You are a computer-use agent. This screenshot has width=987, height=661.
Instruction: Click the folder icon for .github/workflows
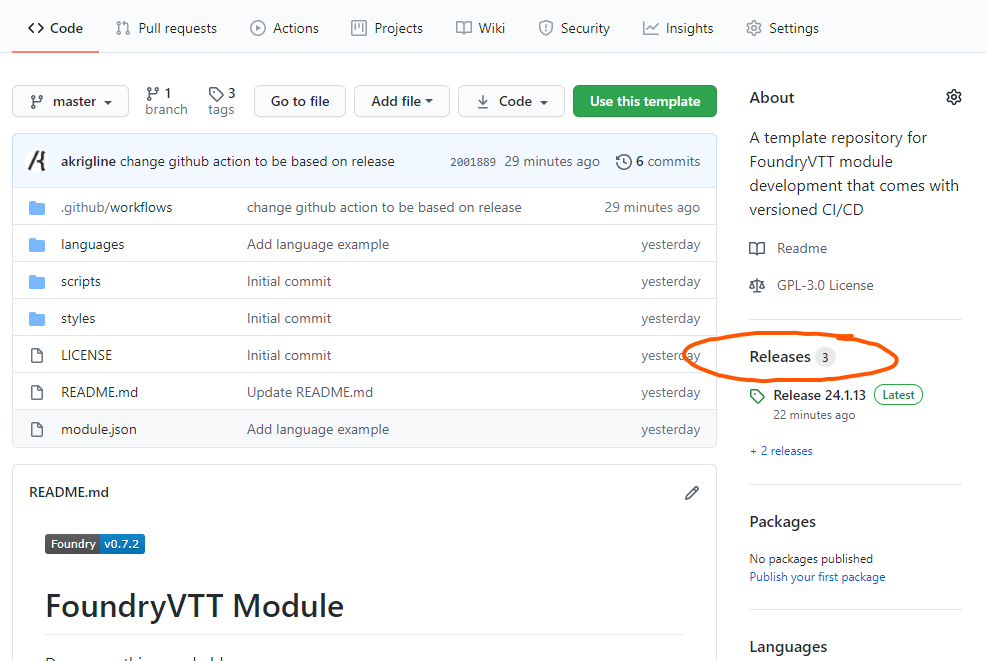(x=37, y=208)
